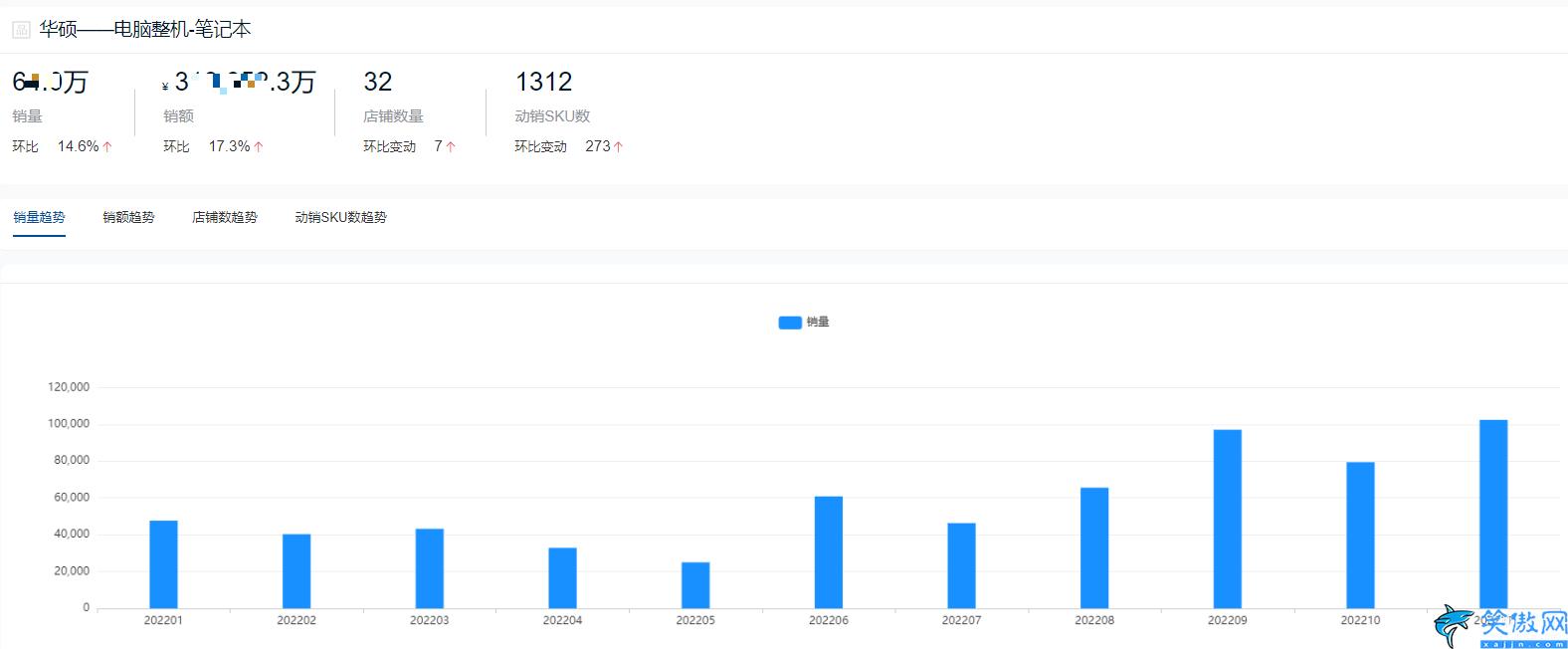Click the 60,000 y-axis label
The height and width of the screenshot is (649, 1568).
tap(72, 498)
